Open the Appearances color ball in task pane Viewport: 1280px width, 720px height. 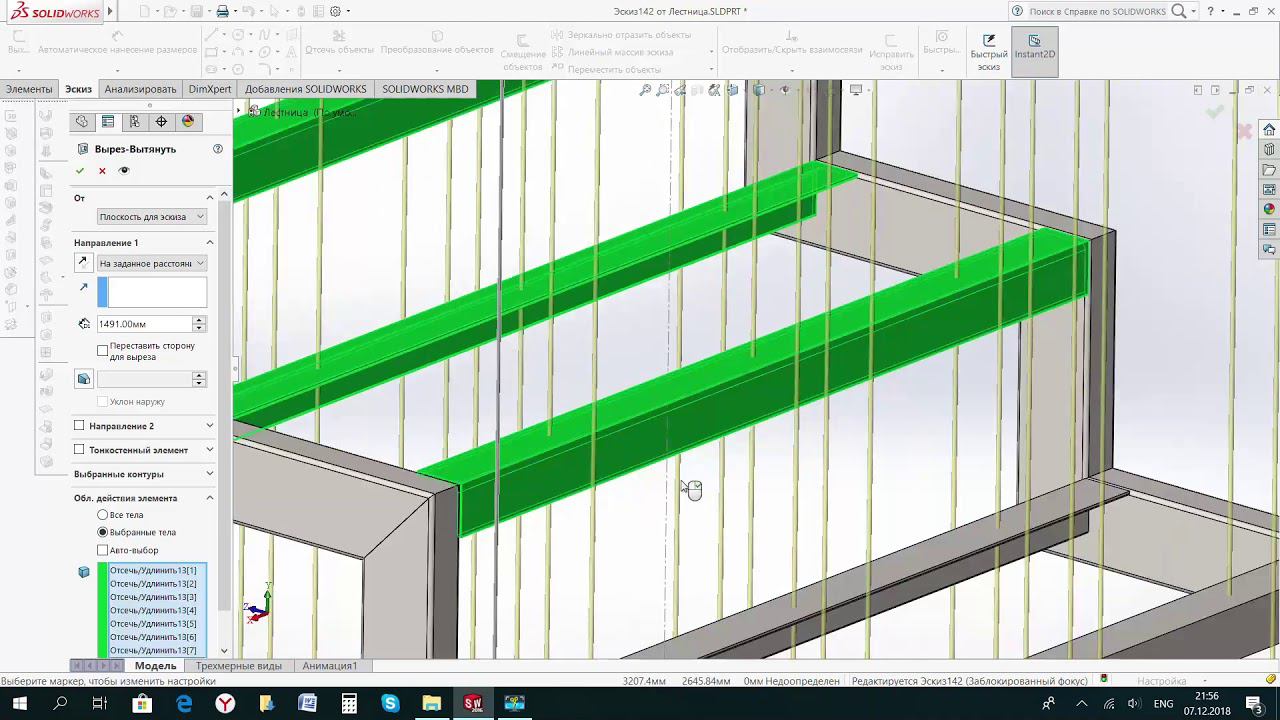(1269, 210)
